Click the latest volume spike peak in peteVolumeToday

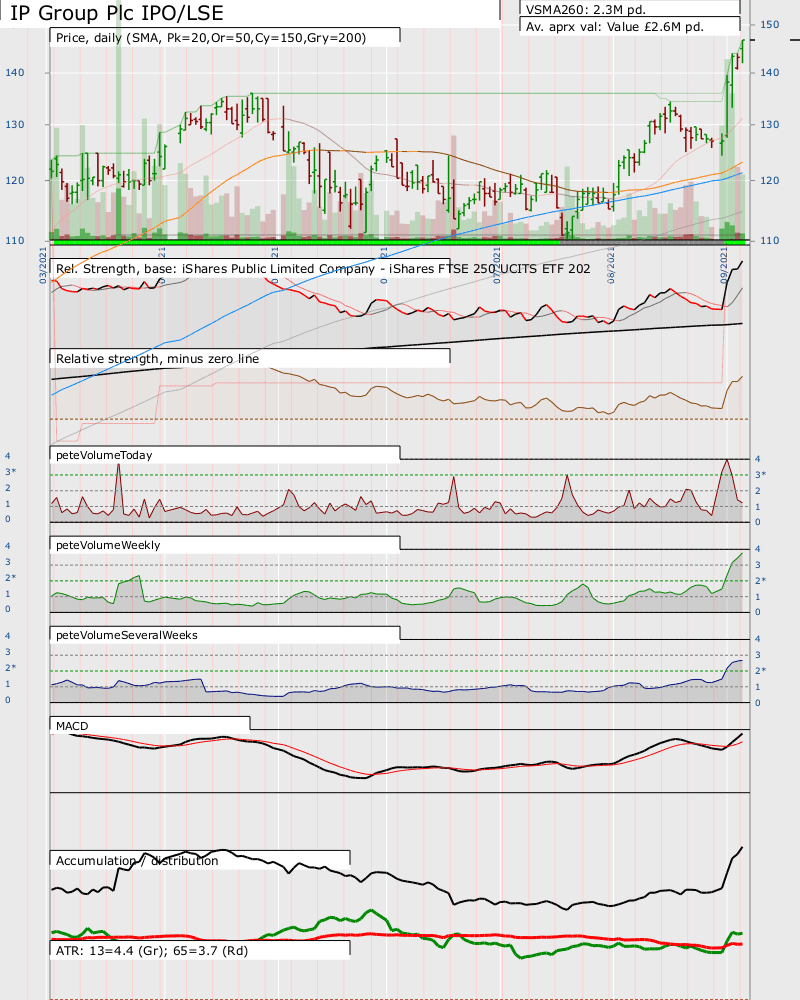(x=726, y=460)
